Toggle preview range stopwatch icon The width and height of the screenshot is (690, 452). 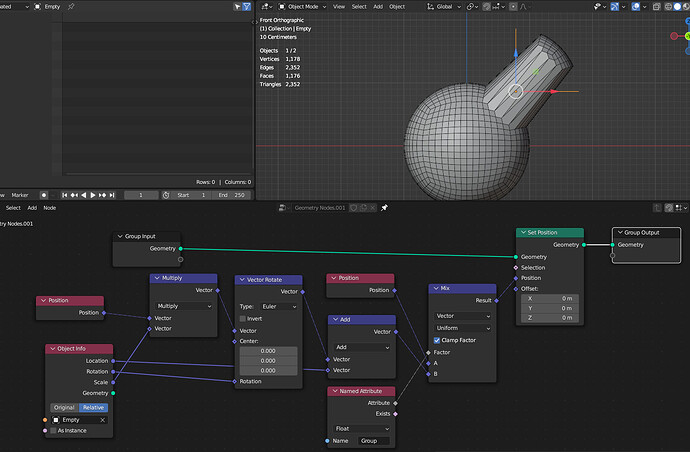click(x=165, y=195)
